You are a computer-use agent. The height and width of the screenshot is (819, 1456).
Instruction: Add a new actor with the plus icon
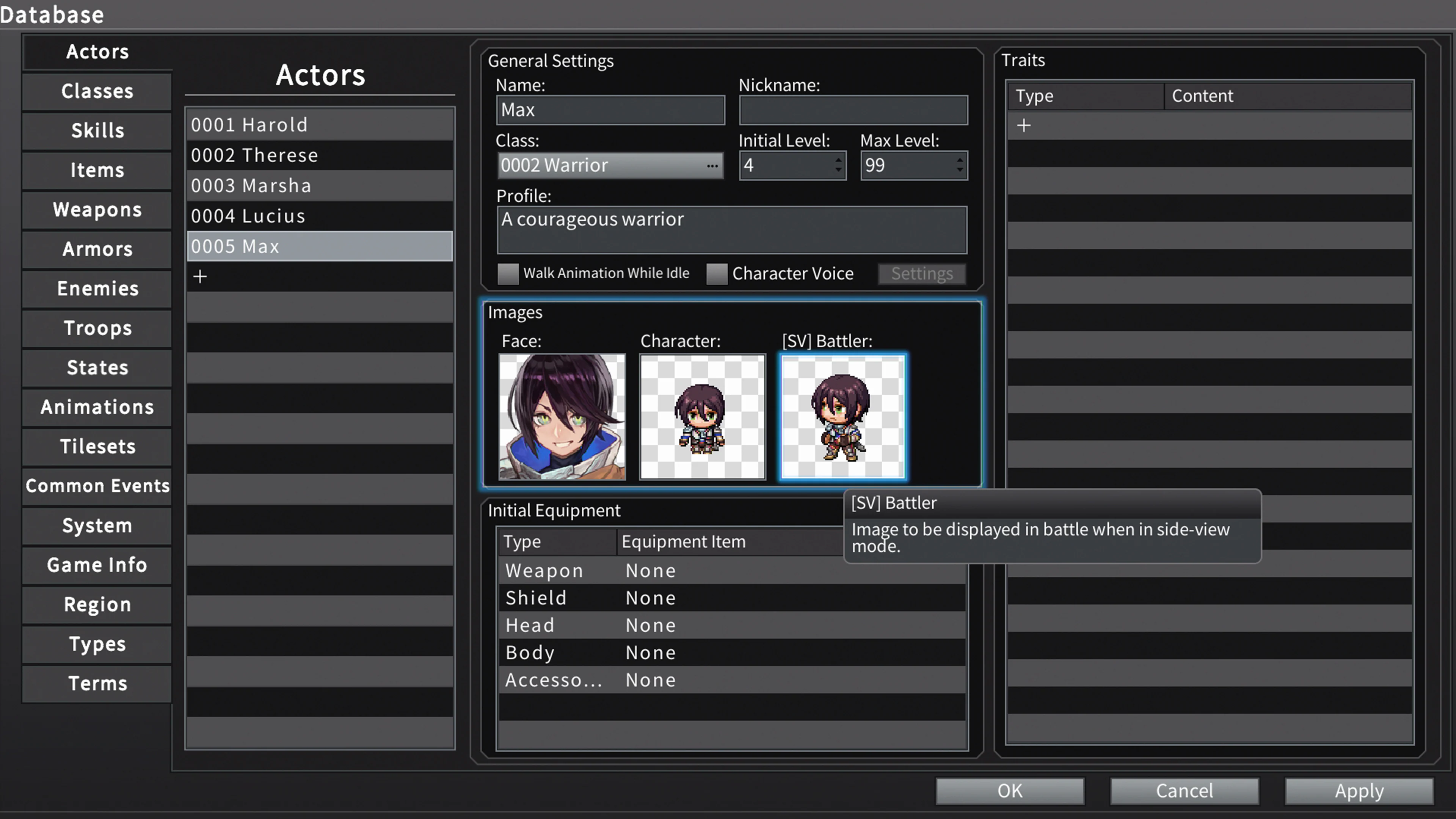click(x=200, y=276)
